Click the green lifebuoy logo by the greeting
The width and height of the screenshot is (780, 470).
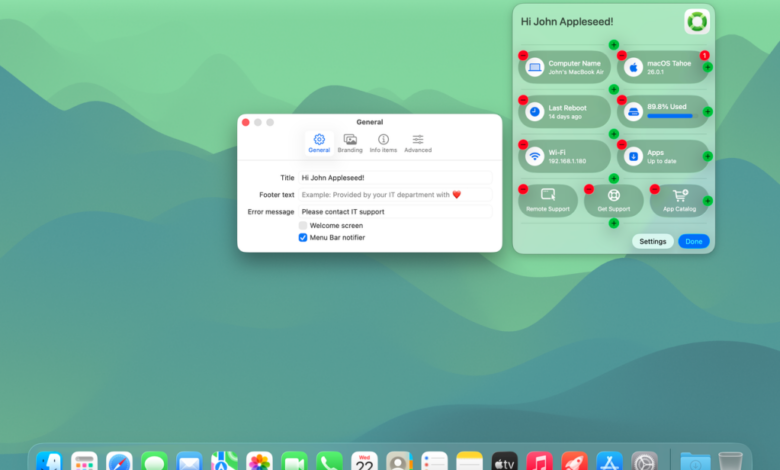pos(696,21)
